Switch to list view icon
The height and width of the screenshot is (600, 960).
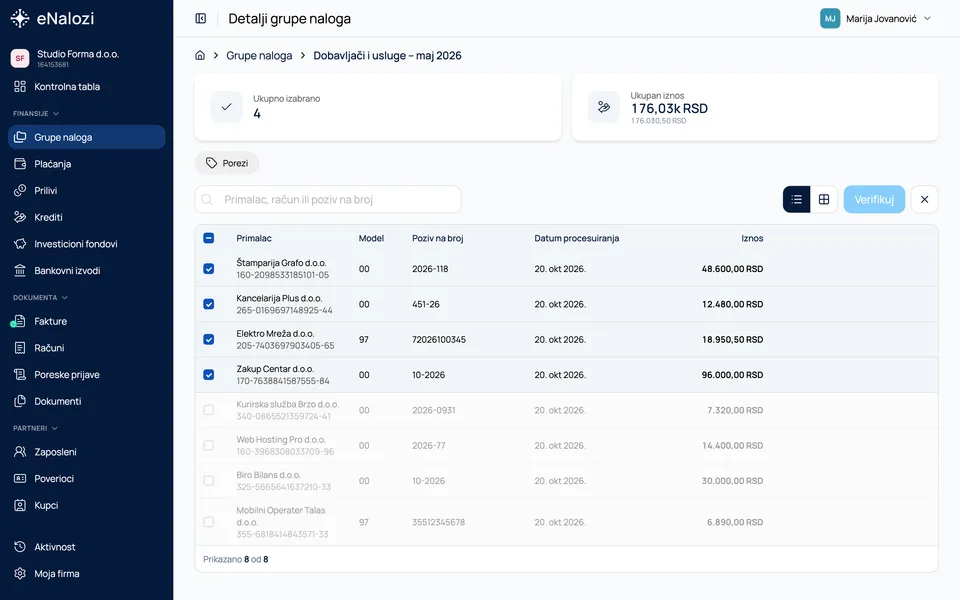tap(796, 200)
